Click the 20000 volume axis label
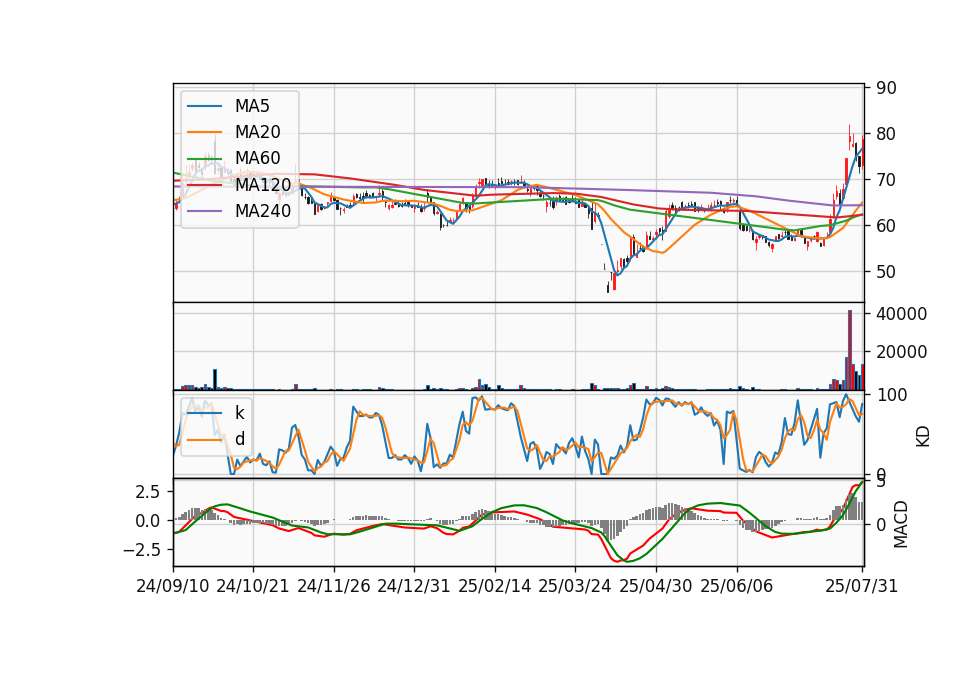960x690 pixels. point(901,352)
